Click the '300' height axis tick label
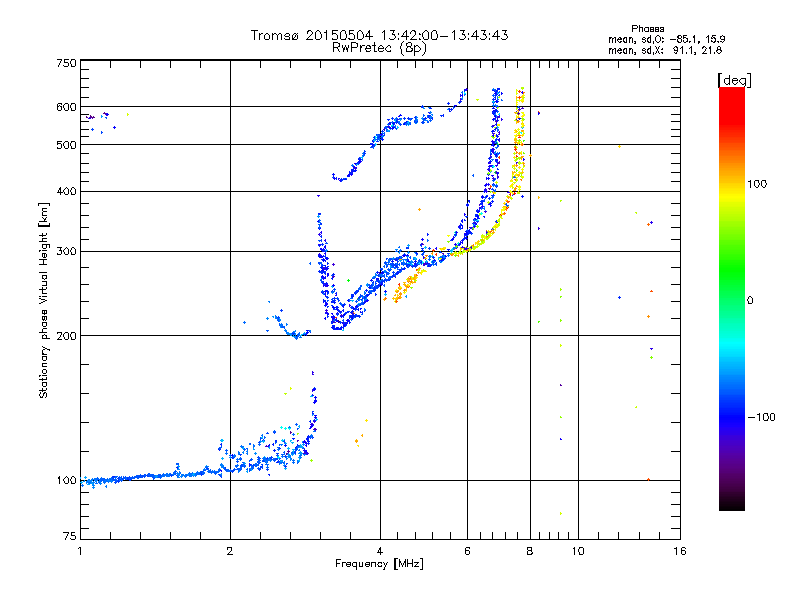 coord(66,251)
